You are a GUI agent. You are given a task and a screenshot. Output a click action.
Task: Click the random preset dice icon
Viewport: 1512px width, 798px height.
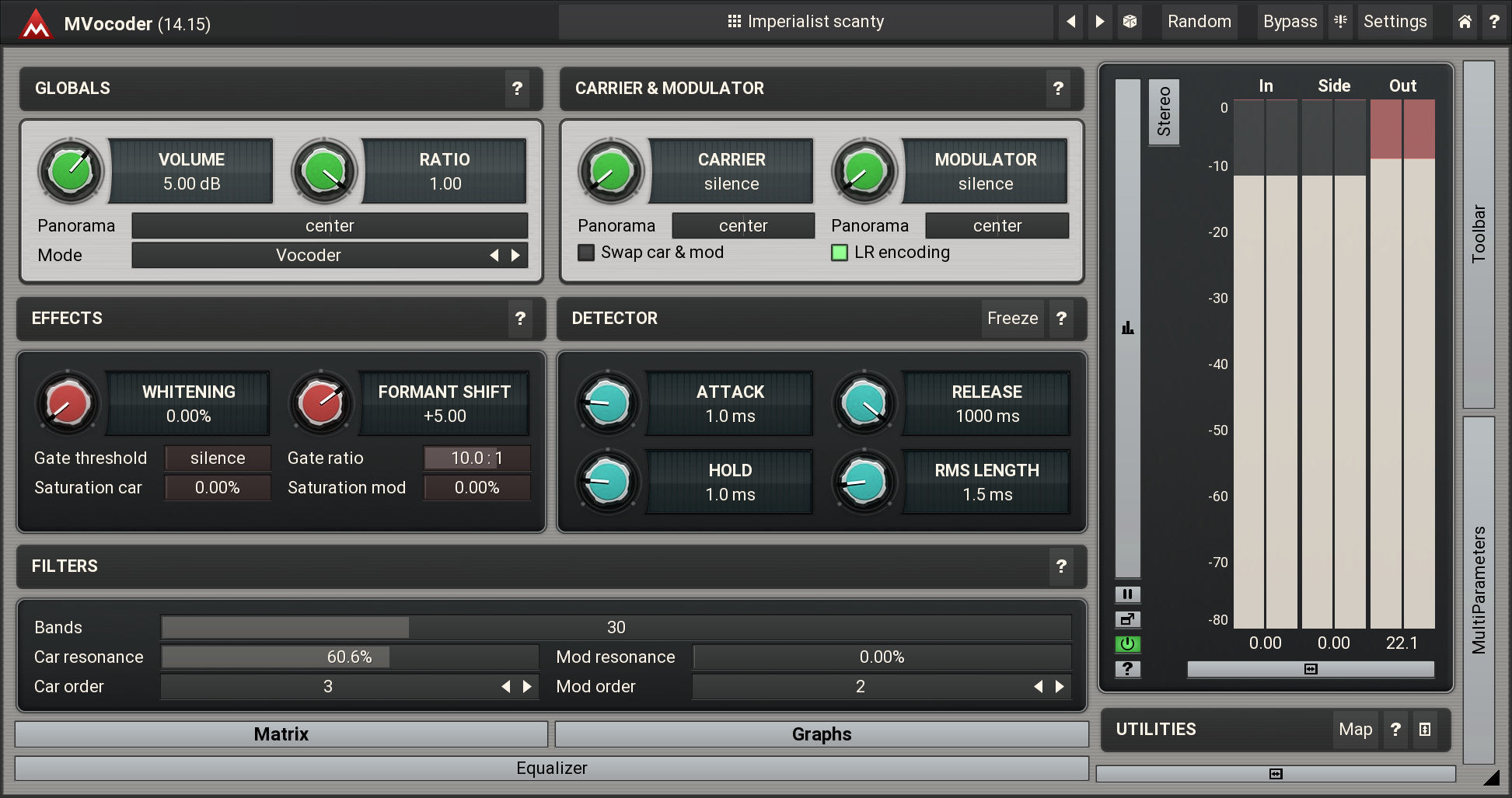point(1130,22)
